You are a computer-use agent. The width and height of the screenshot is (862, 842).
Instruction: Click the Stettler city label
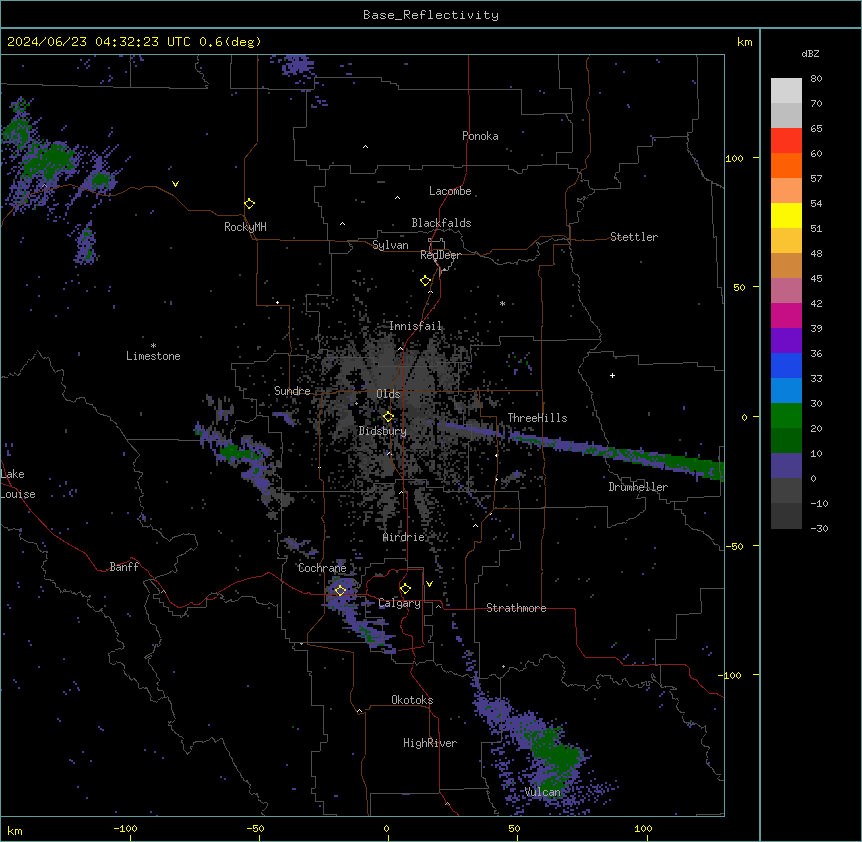(634, 237)
